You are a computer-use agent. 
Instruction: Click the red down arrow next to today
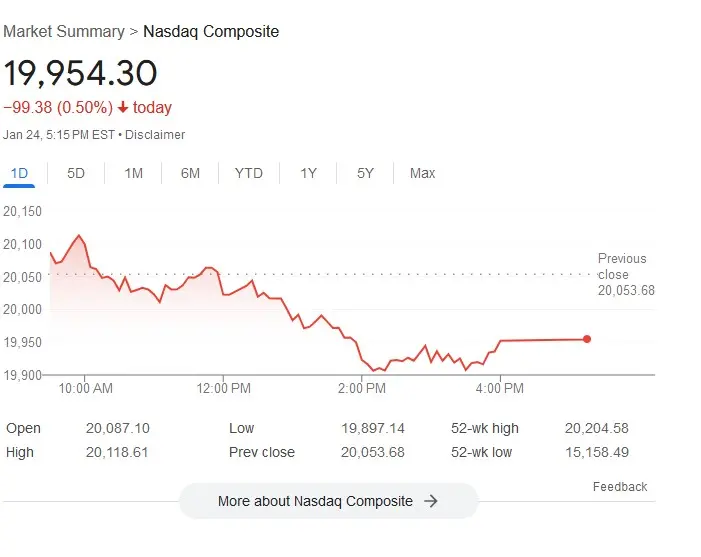pos(123,108)
